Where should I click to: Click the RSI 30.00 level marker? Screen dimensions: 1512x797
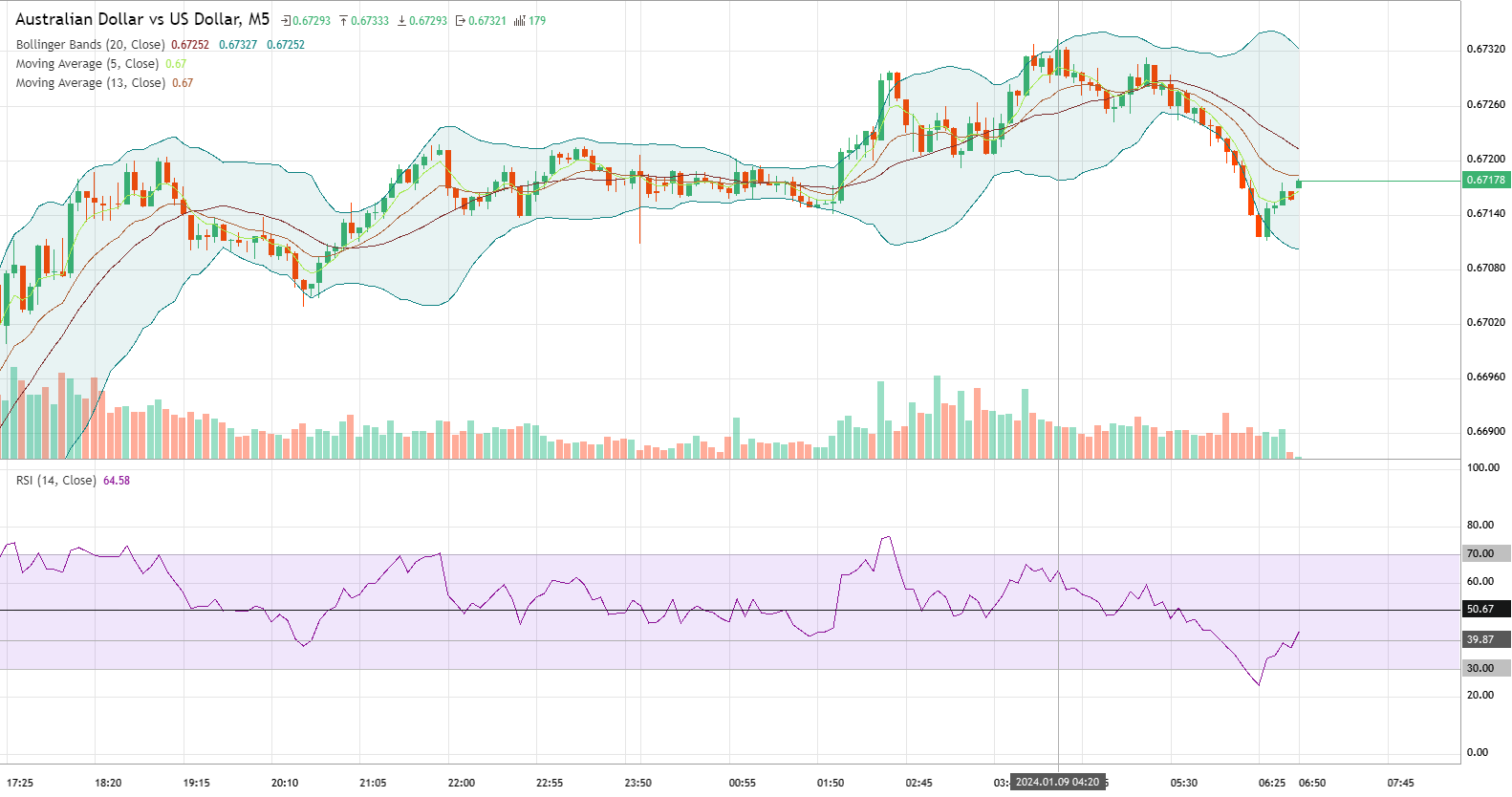tap(1487, 668)
